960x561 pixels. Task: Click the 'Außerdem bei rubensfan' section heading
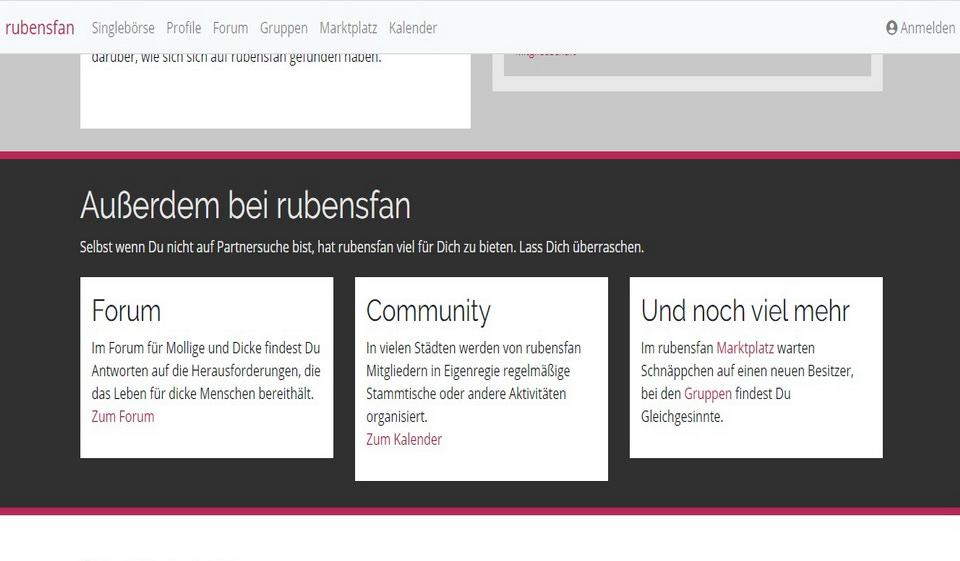pyautogui.click(x=245, y=206)
